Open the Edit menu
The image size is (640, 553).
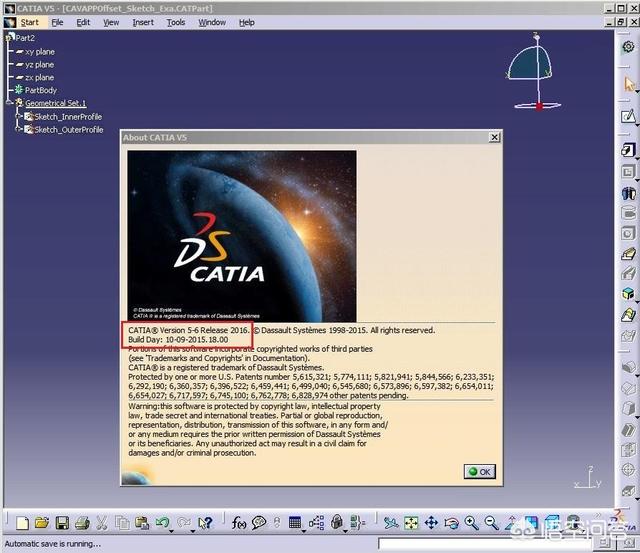coord(83,22)
